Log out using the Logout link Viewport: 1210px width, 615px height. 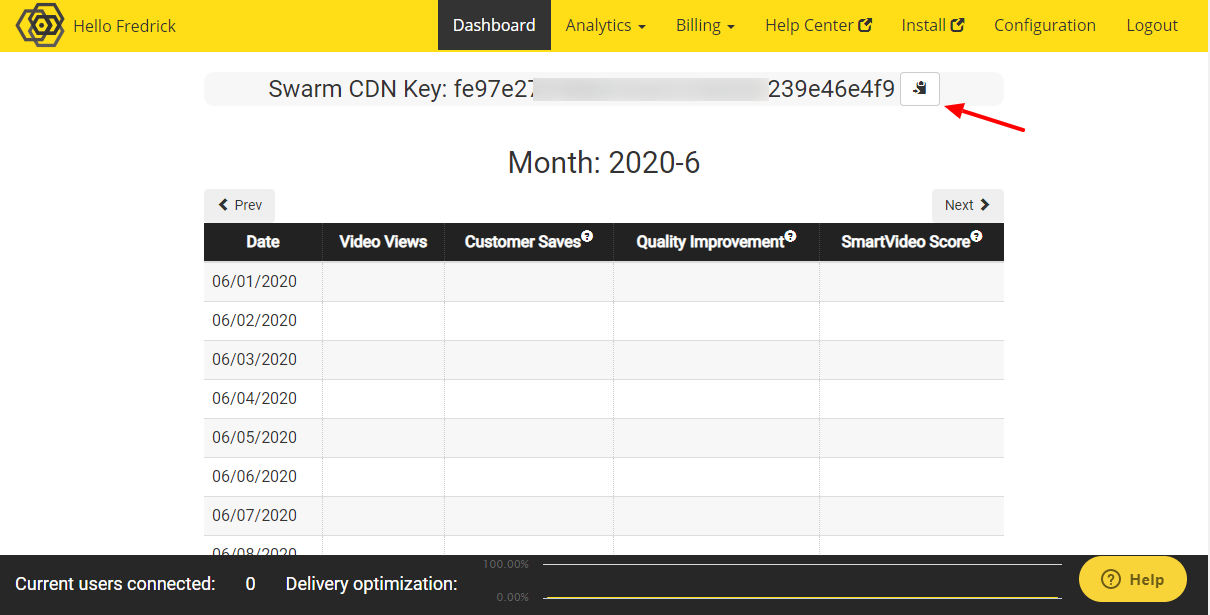click(1152, 25)
